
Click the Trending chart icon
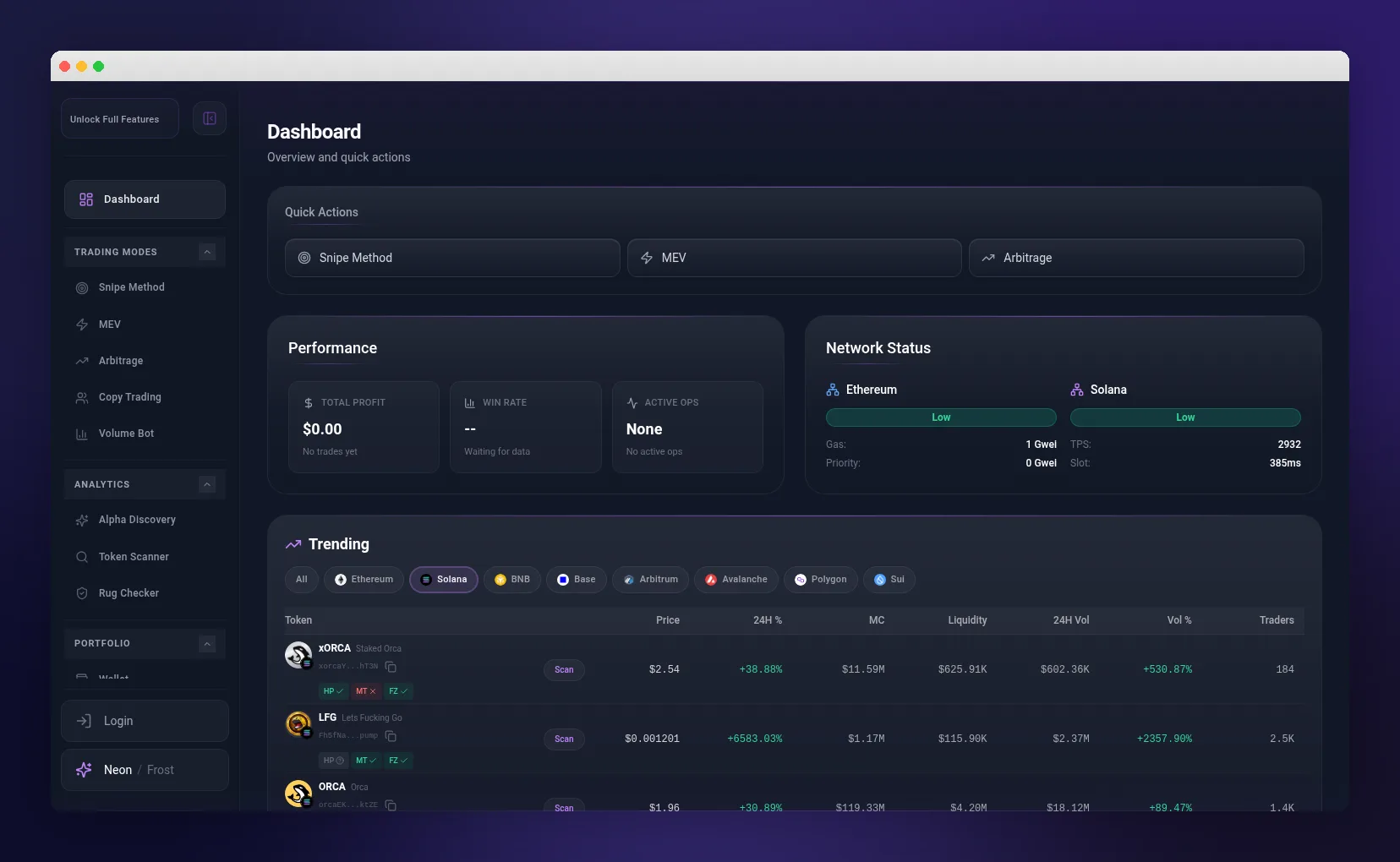[x=293, y=544]
